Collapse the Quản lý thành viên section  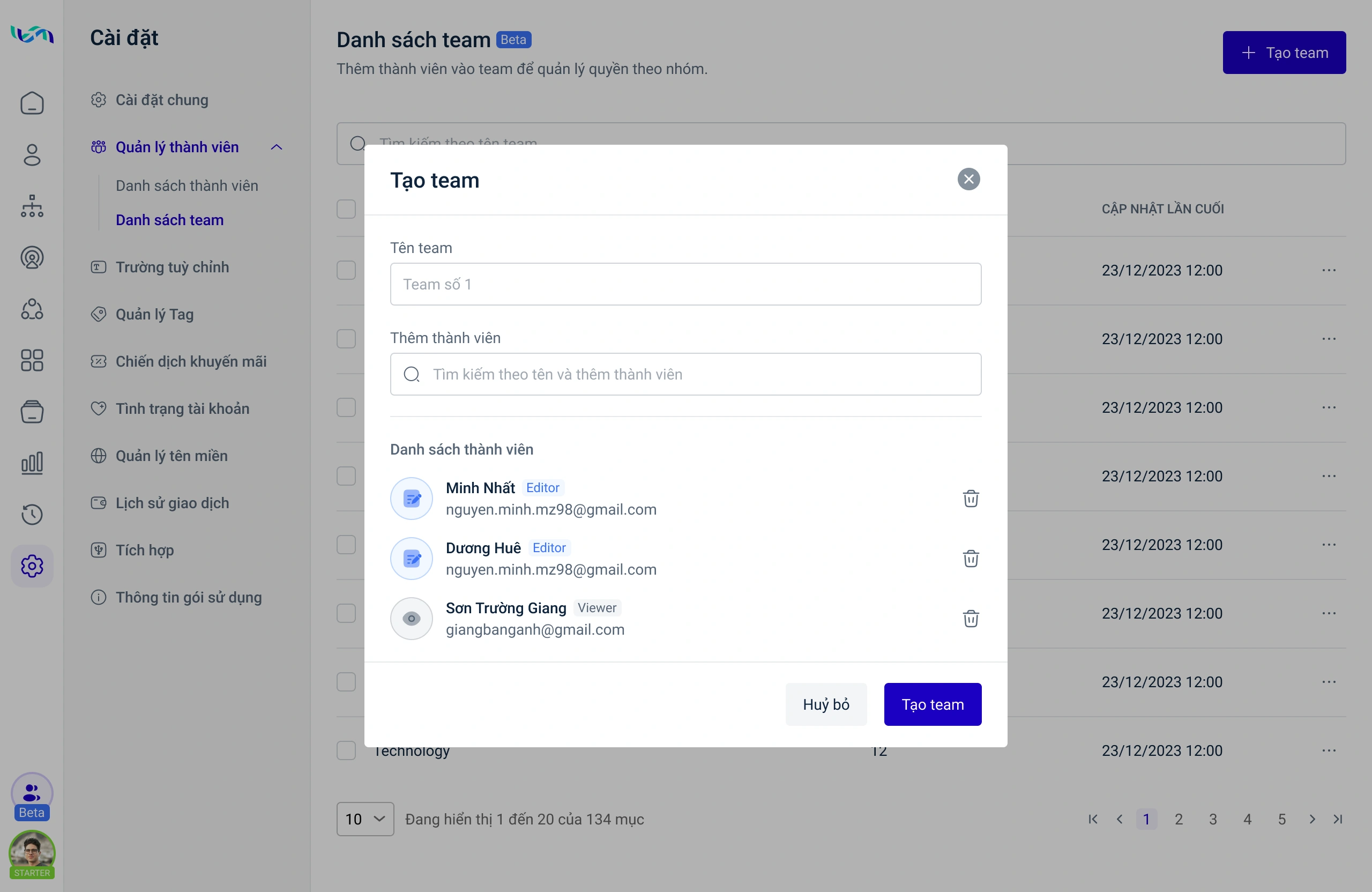277,147
